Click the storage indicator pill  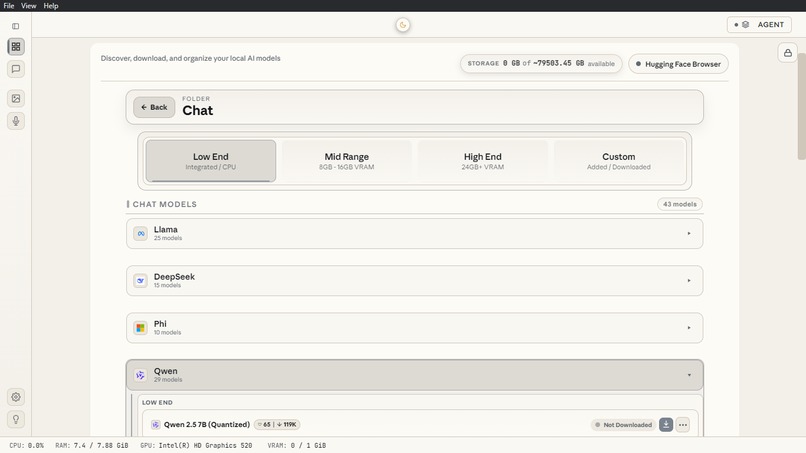pyautogui.click(x=541, y=63)
